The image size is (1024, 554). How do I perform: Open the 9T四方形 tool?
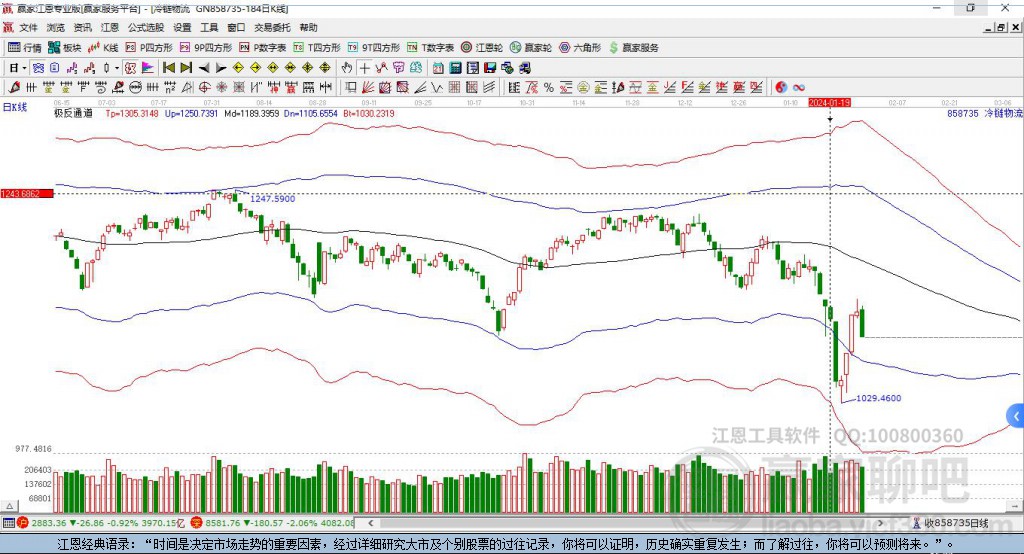click(374, 48)
